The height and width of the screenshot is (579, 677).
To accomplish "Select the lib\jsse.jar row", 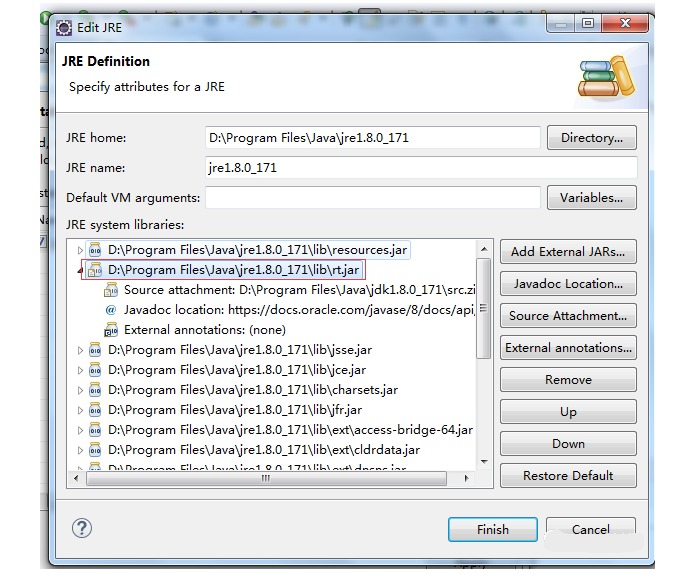I will (x=230, y=350).
